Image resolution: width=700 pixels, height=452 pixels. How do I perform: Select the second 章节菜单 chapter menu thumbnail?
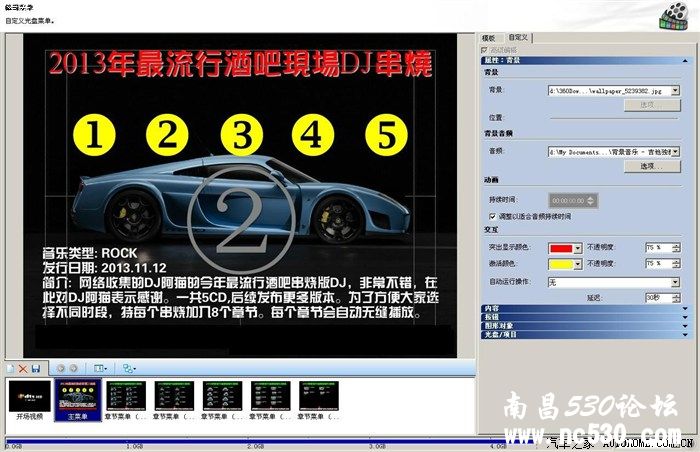point(174,400)
